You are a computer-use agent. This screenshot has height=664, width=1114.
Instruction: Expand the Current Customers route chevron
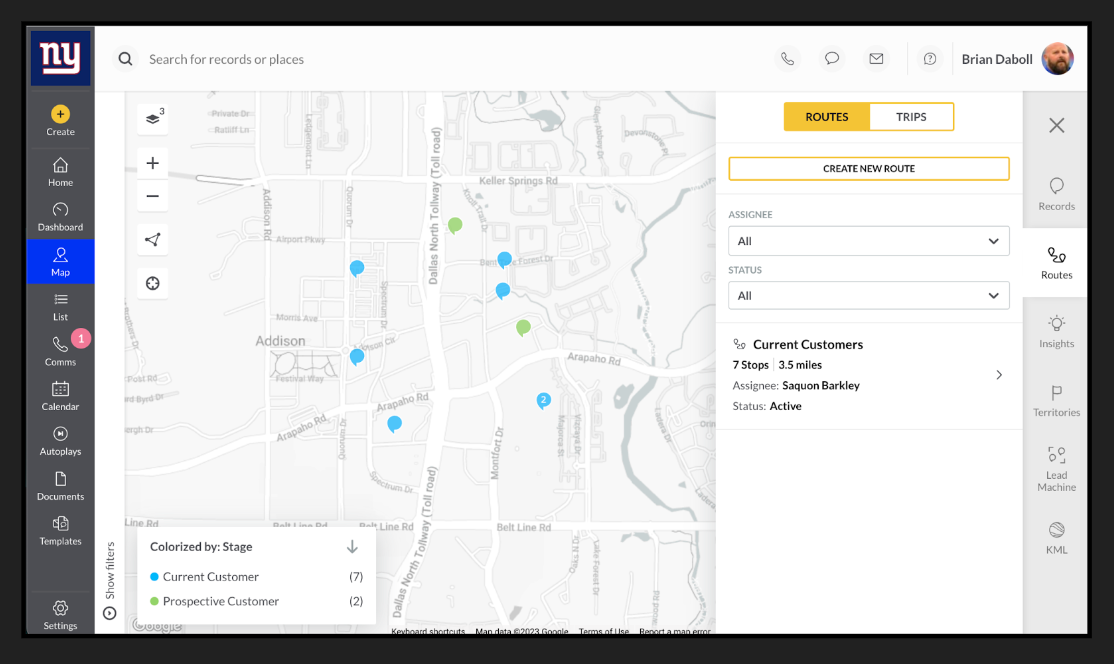point(999,375)
